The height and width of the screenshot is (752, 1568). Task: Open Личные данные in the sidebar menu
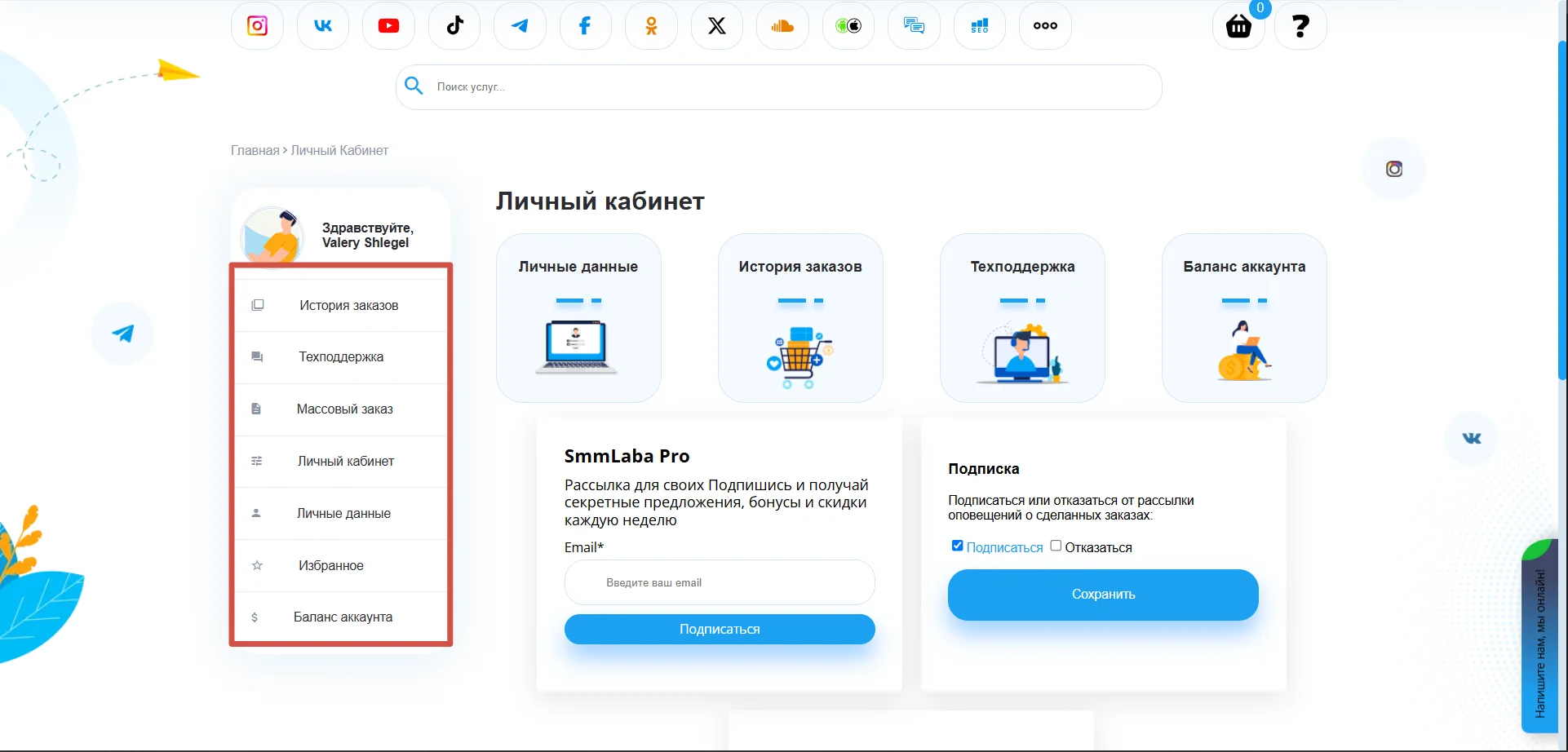coord(341,514)
